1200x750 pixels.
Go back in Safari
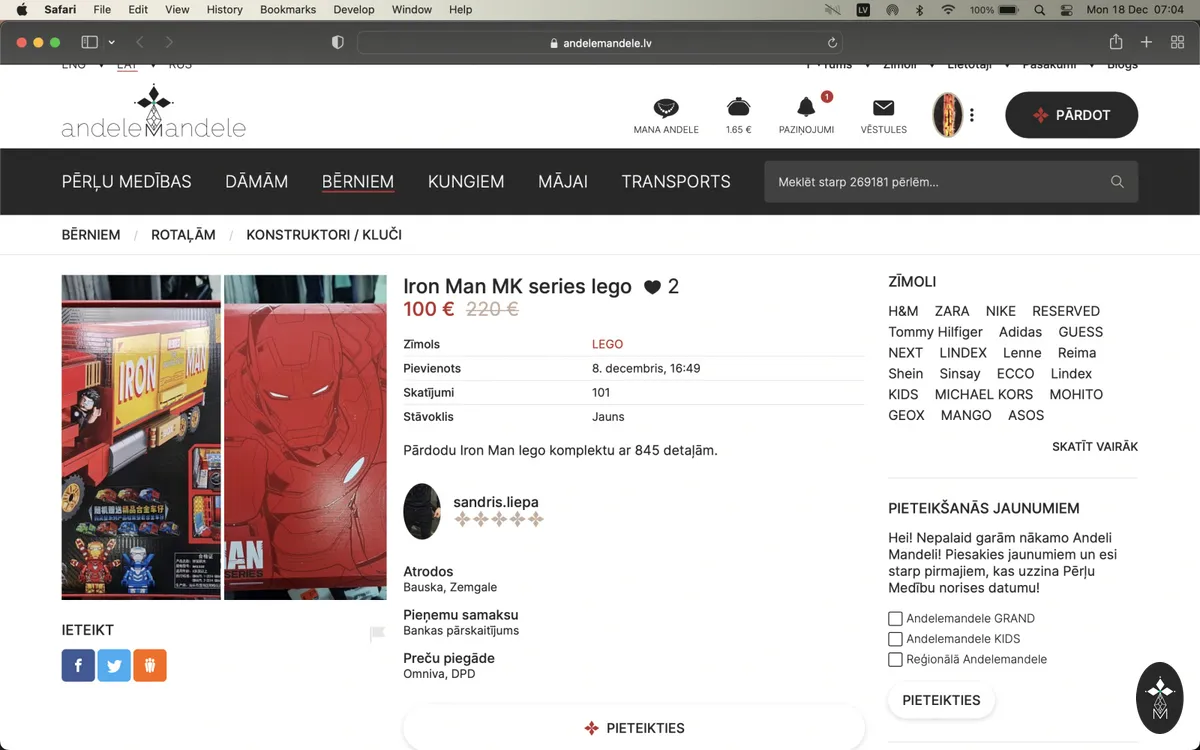point(139,42)
